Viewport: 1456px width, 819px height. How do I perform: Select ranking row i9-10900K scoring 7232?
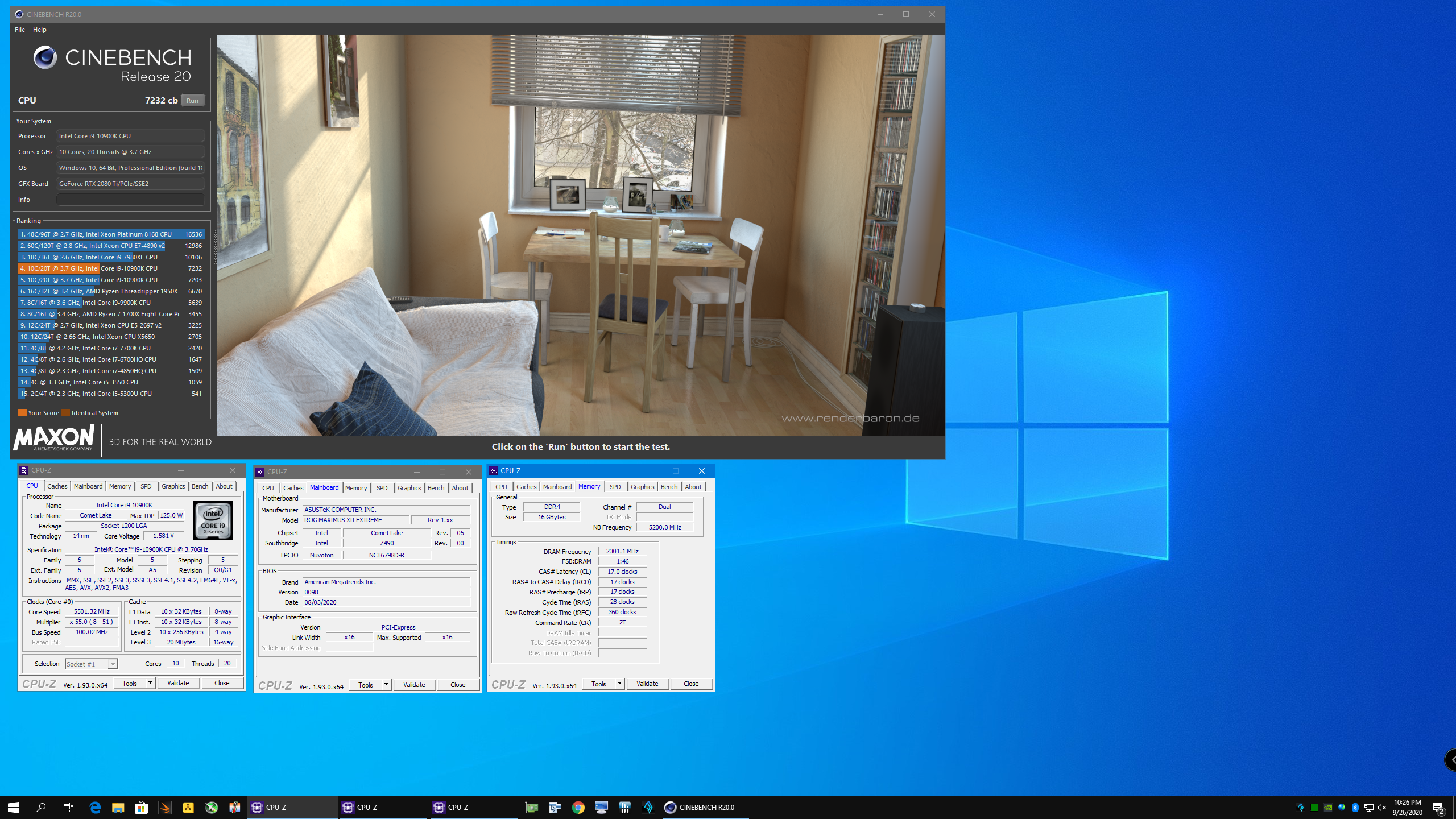point(111,268)
